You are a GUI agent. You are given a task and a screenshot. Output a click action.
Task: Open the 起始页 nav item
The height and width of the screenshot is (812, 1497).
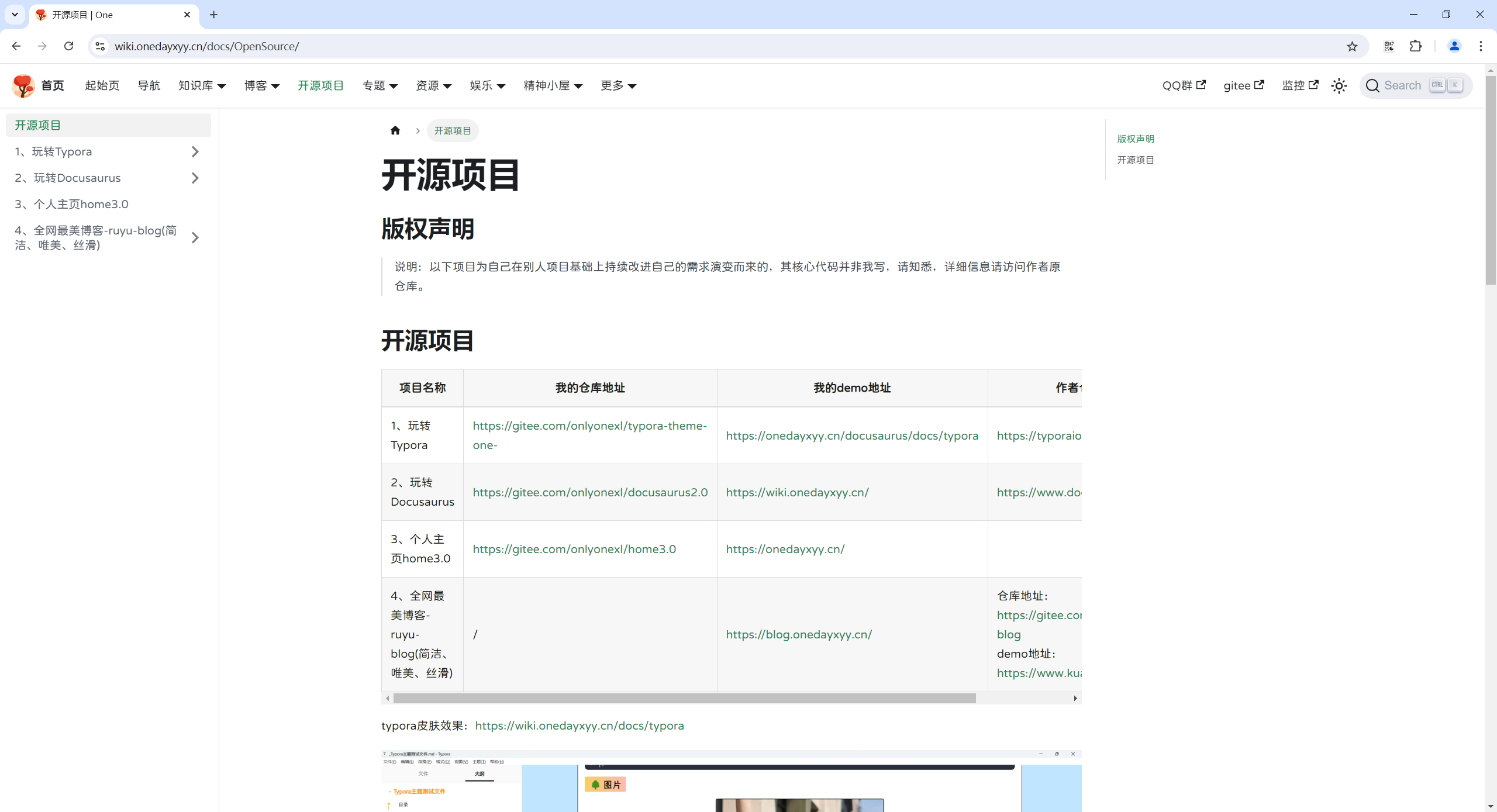click(102, 85)
